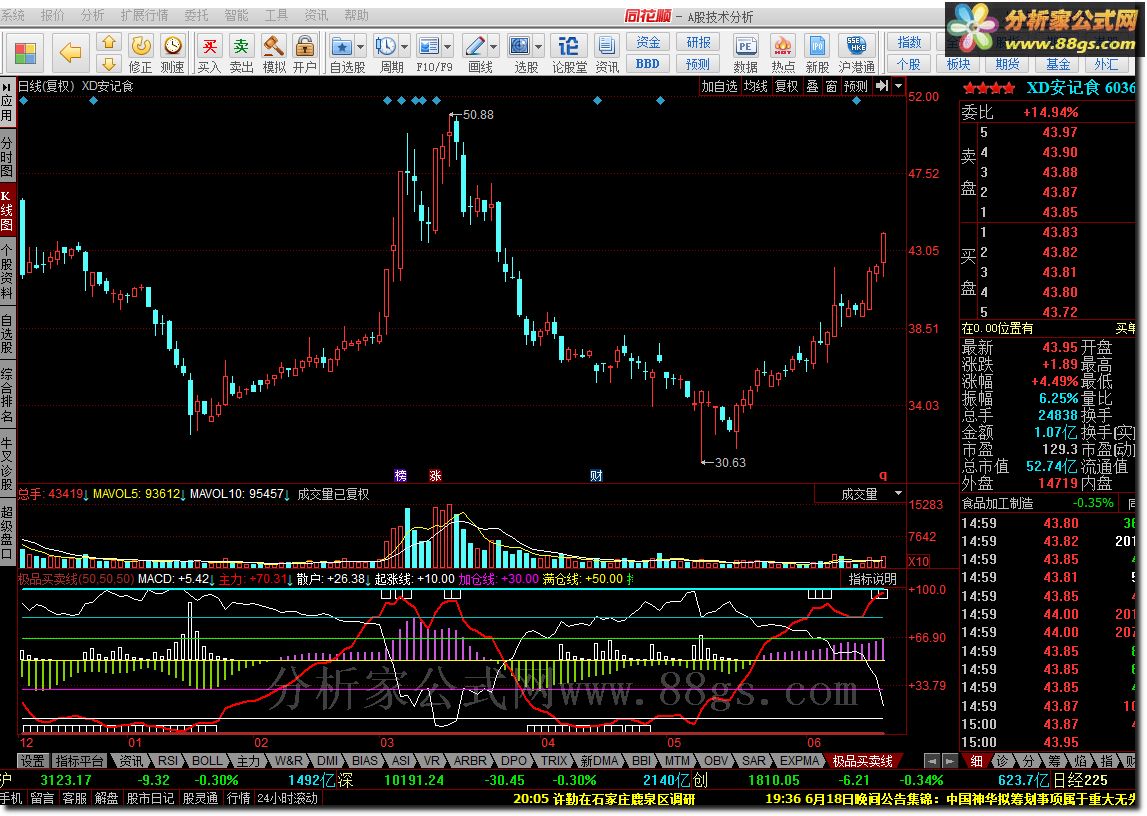Expand dropdown arrow next to 选股
Image resolution: width=1147 pixels, height=816 pixels.
[538, 47]
